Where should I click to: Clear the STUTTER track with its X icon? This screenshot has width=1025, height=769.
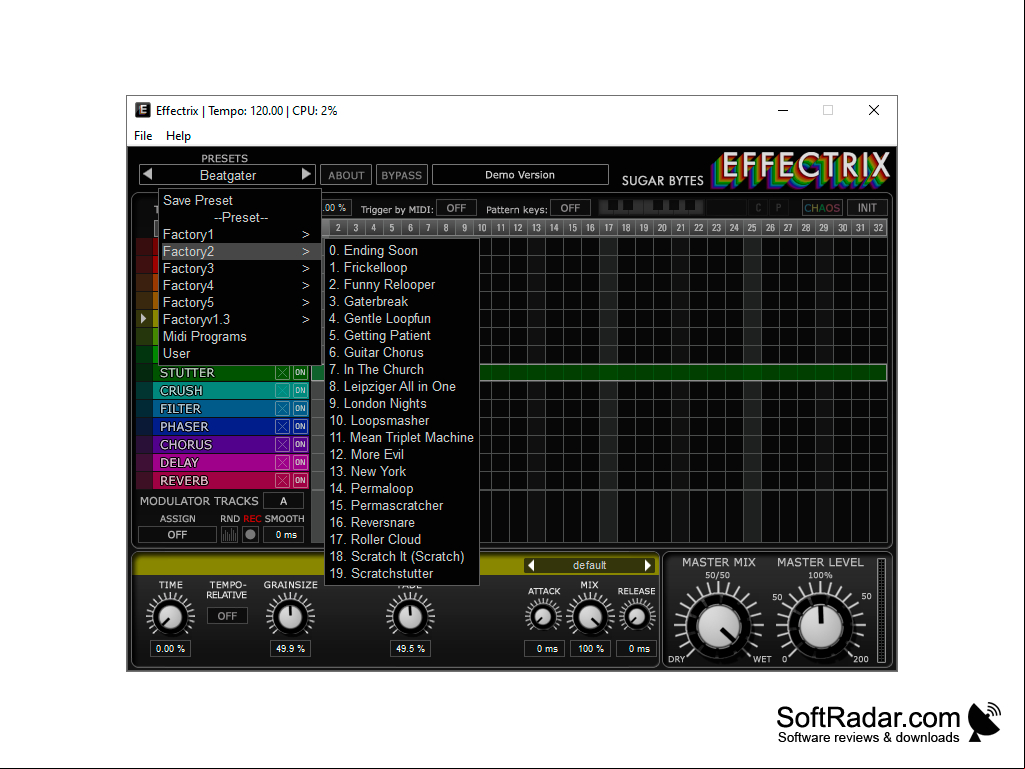[282, 373]
